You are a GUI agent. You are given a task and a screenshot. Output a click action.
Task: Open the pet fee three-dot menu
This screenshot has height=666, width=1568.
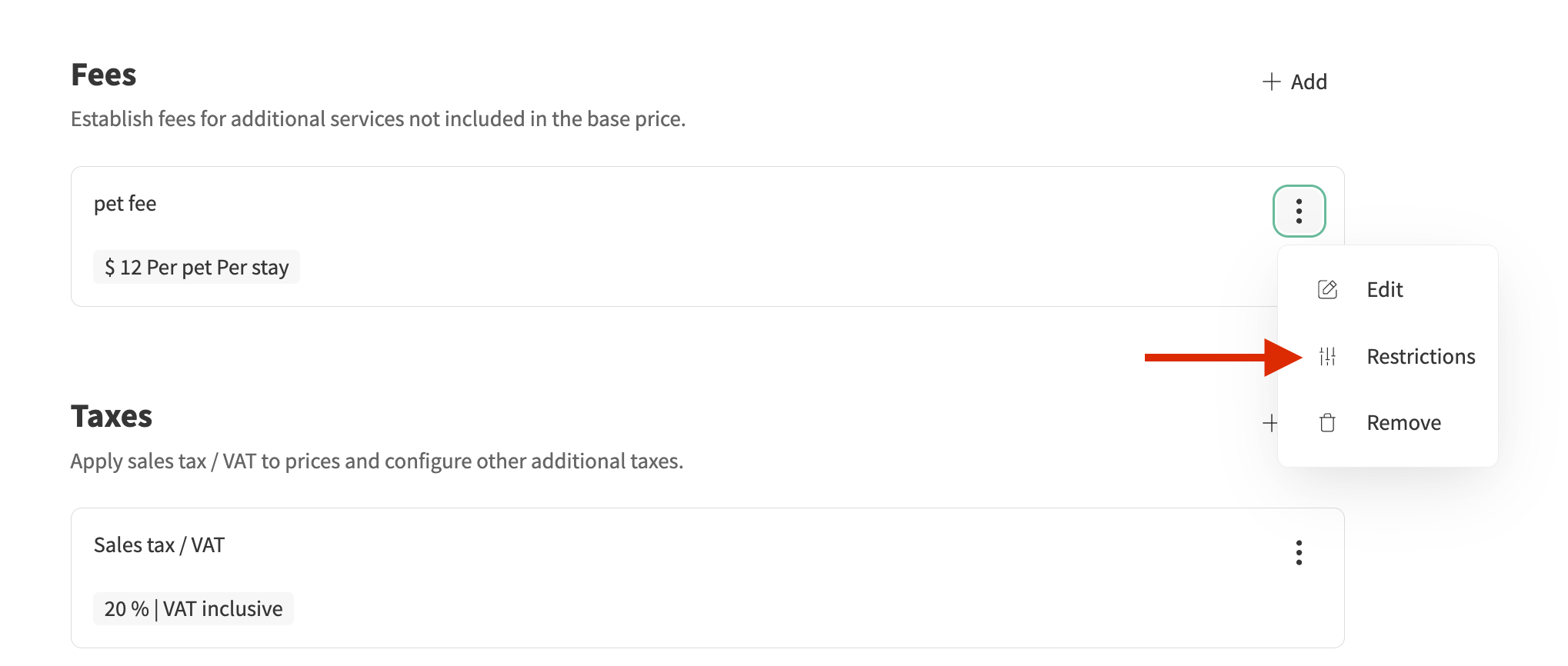coord(1299,211)
